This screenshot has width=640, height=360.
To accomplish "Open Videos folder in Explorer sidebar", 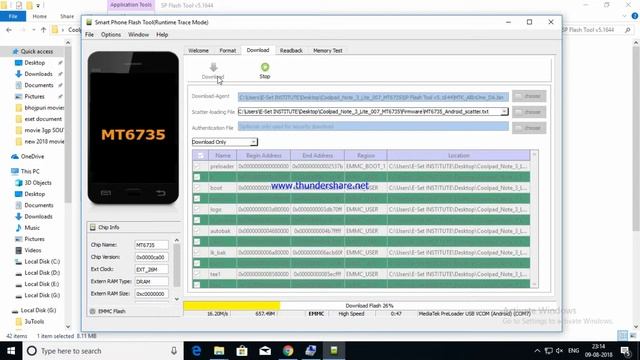I will pyautogui.click(x=33, y=250).
